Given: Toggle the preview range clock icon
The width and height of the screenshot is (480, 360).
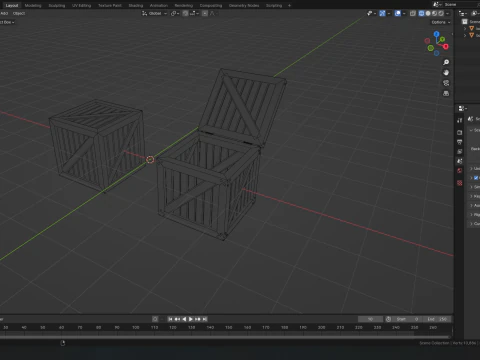Looking at the screenshot, I should coord(388,319).
